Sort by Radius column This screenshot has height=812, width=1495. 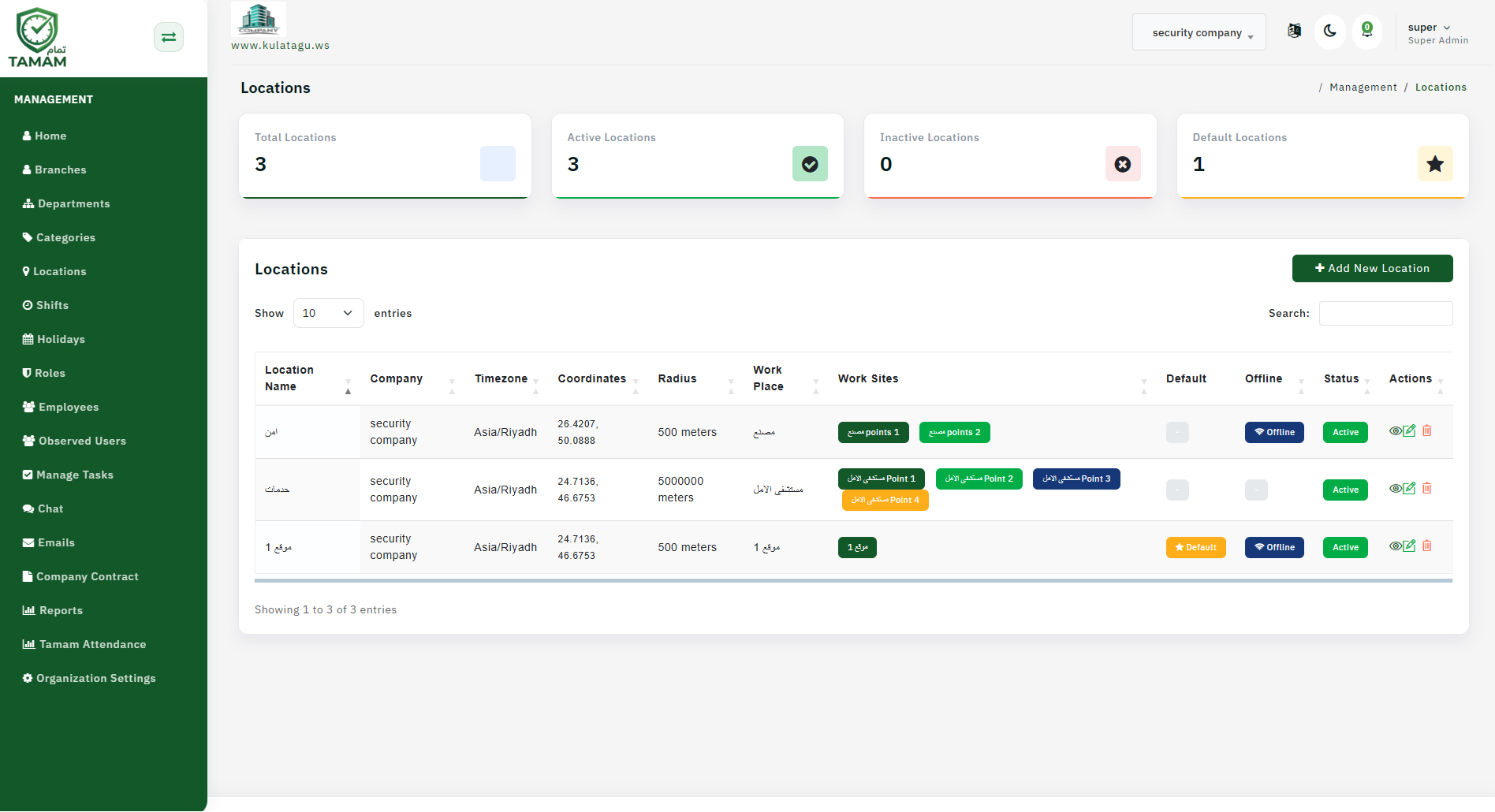point(695,378)
